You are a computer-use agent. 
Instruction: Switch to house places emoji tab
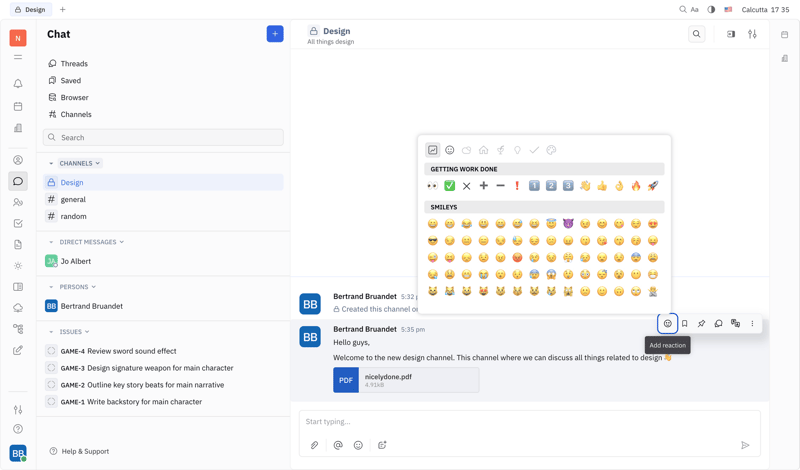[483, 150]
